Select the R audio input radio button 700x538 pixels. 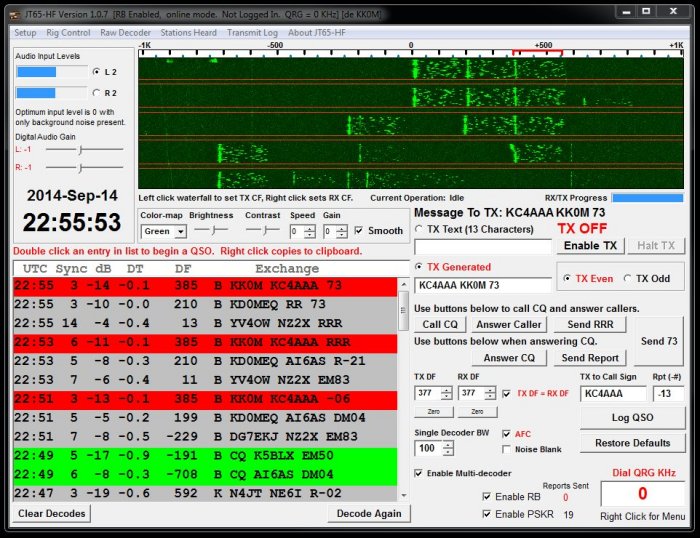pos(96,93)
